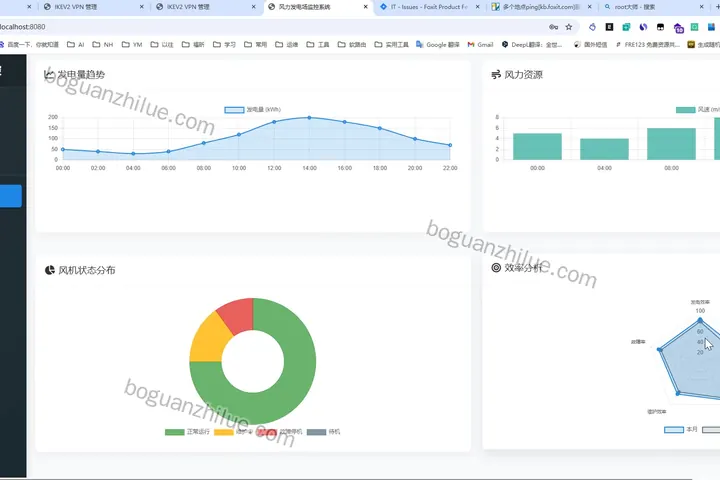Click the 22:00 last point on 发电量趋势
This screenshot has width=720, height=480.
450,145
